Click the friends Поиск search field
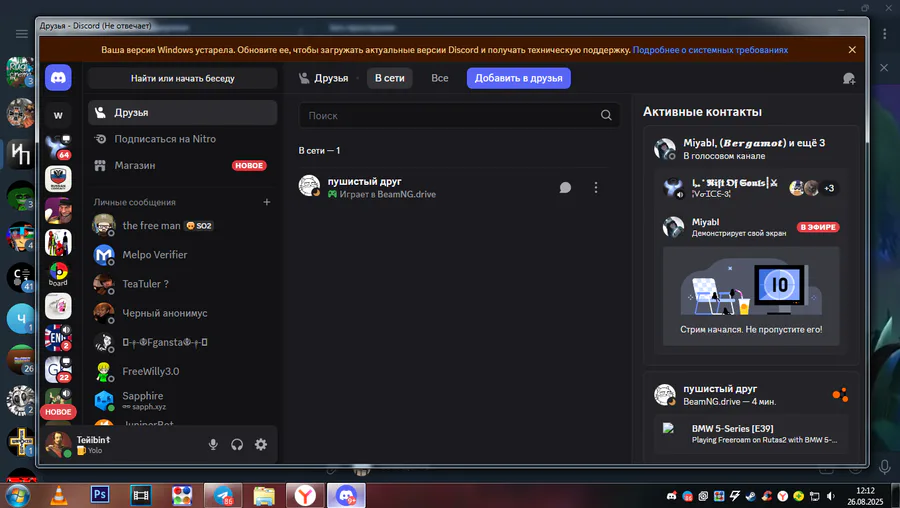This screenshot has width=900, height=508. click(459, 115)
